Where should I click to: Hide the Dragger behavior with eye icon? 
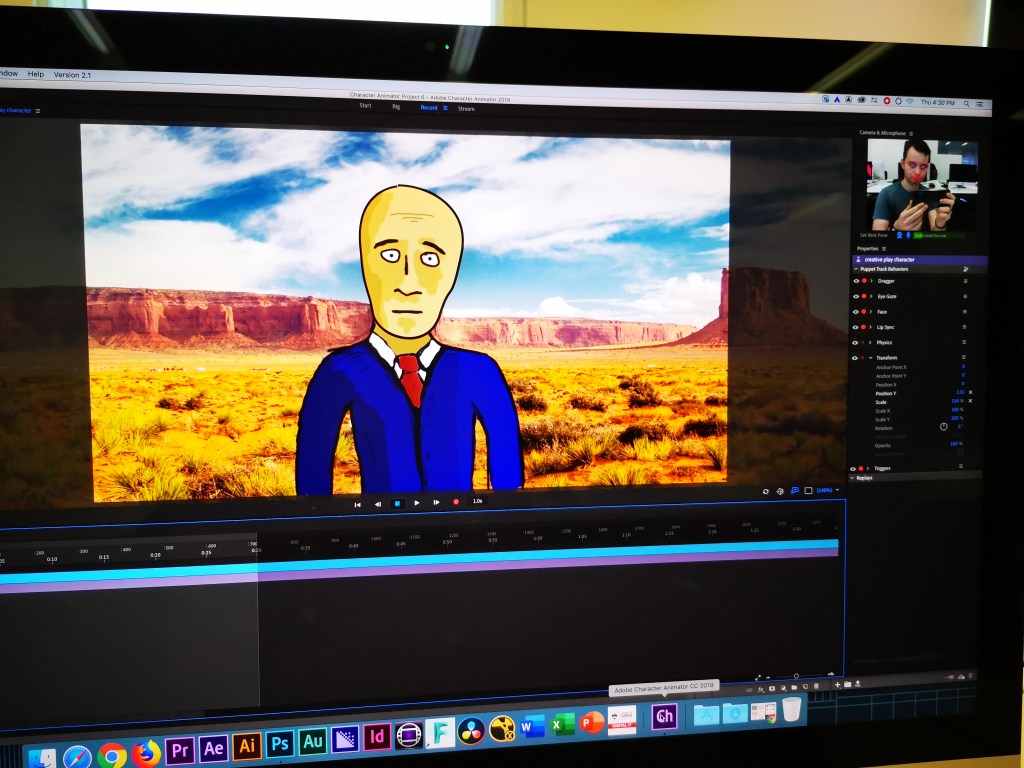point(856,281)
